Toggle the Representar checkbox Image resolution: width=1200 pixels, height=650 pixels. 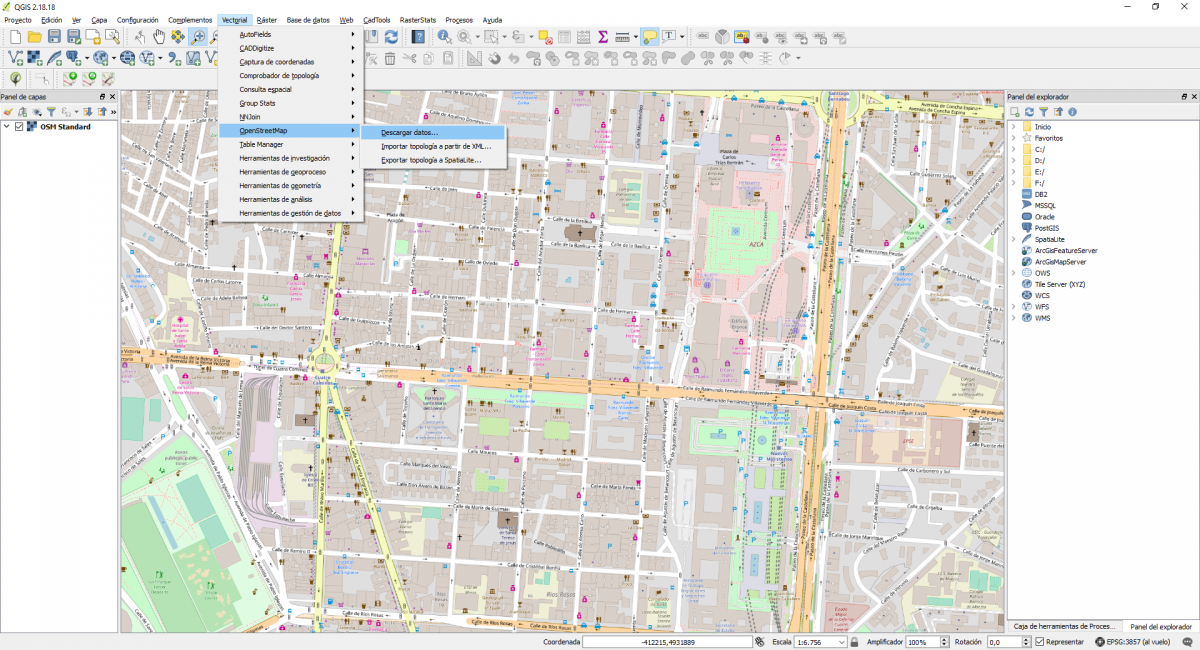[x=1039, y=642]
